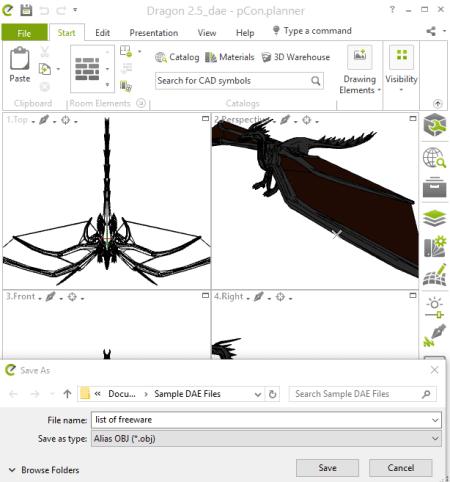Screen dimensions: 450x482
Task: Click the Redo arrow icon
Action: coord(61,11)
